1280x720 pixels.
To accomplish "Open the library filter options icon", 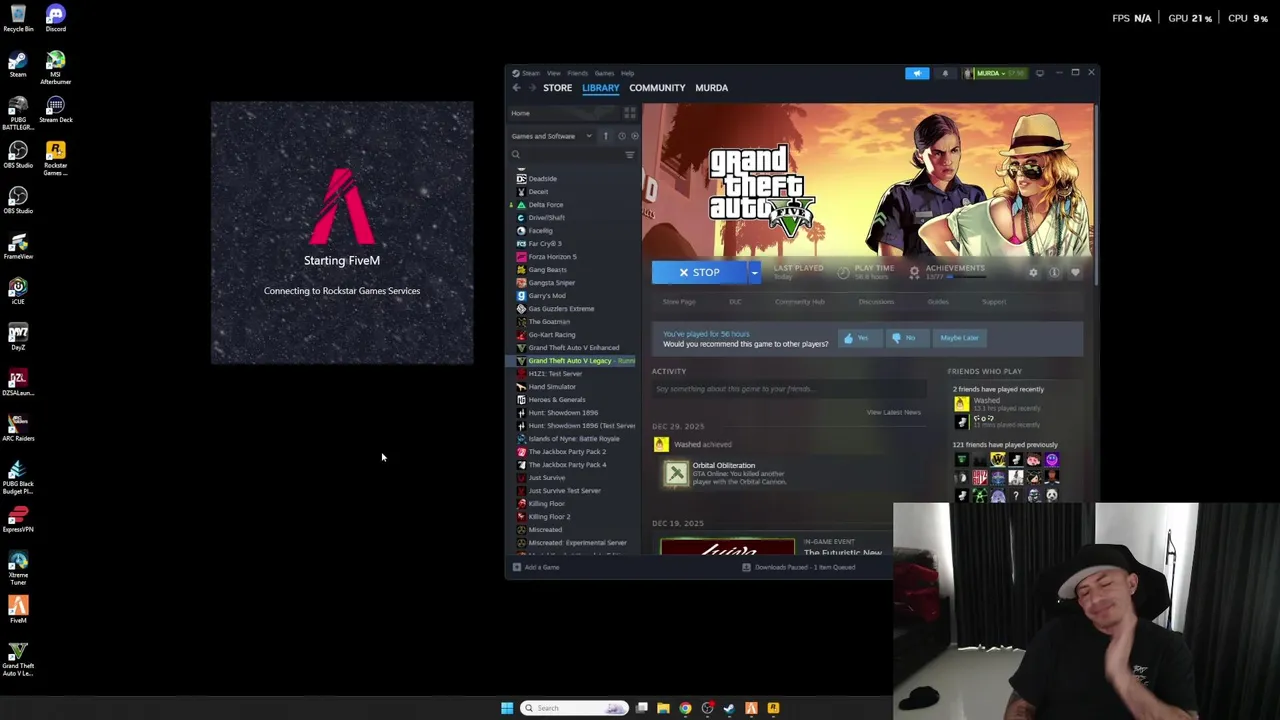I will (630, 155).
